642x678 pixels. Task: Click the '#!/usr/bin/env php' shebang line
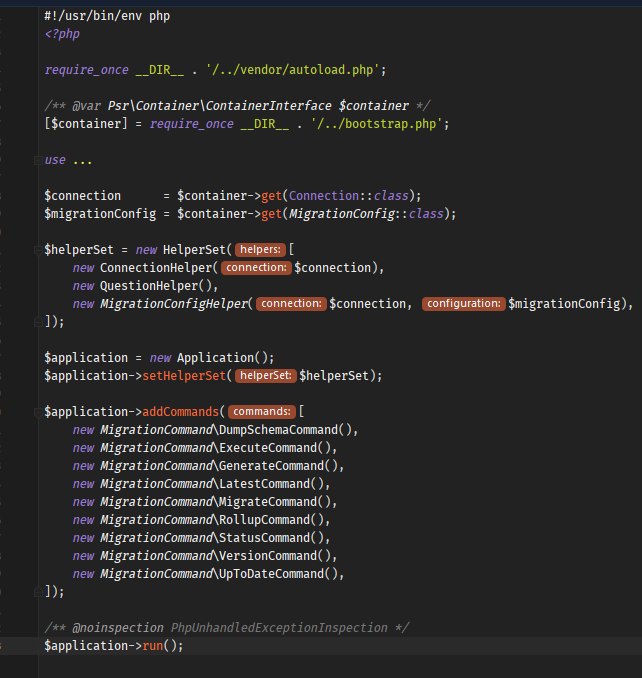click(107, 16)
